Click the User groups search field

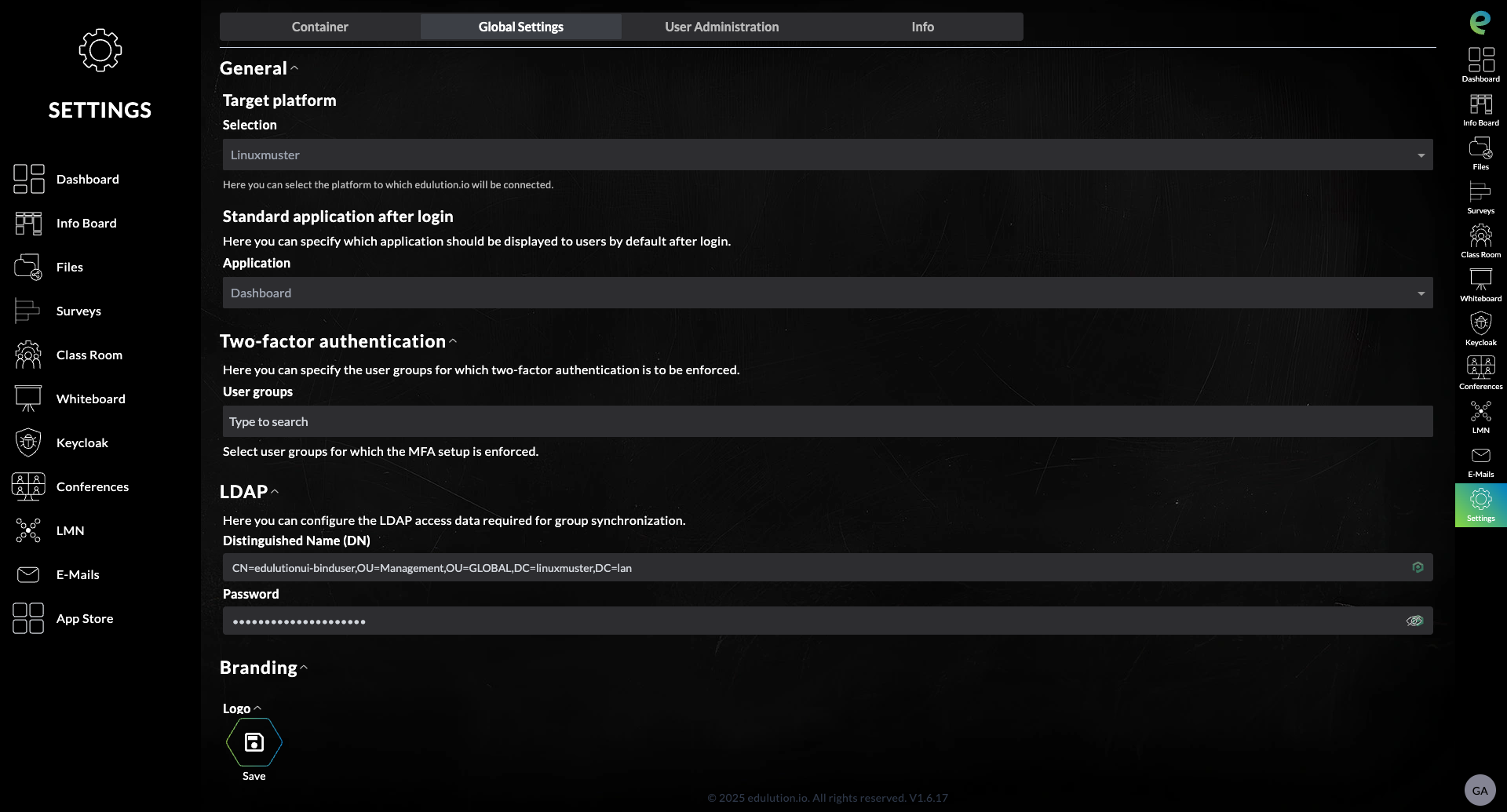[827, 421]
